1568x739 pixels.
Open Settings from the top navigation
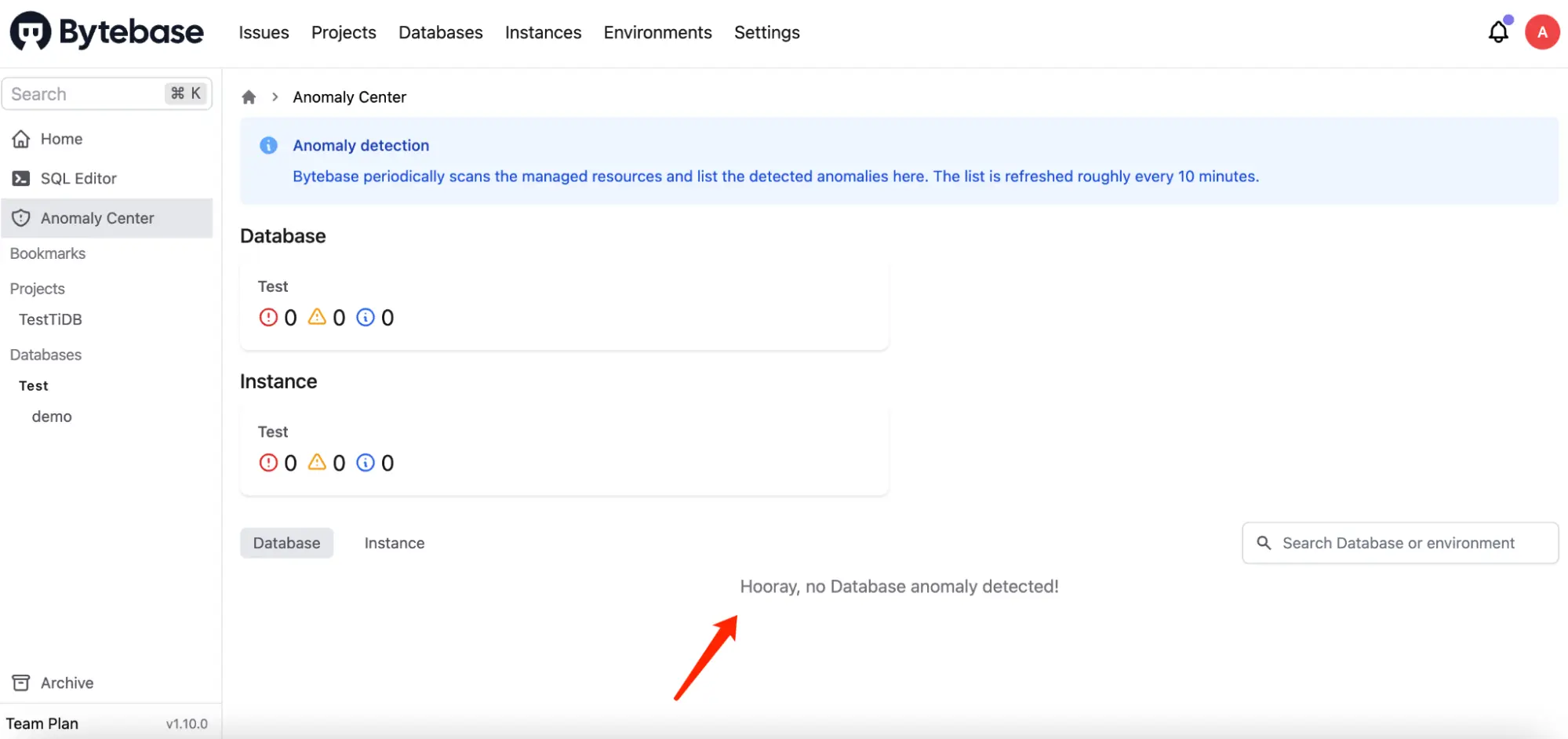click(x=766, y=32)
